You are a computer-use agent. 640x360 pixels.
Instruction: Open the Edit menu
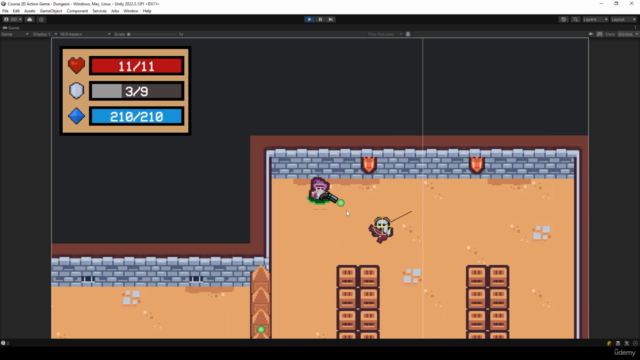coord(16,11)
